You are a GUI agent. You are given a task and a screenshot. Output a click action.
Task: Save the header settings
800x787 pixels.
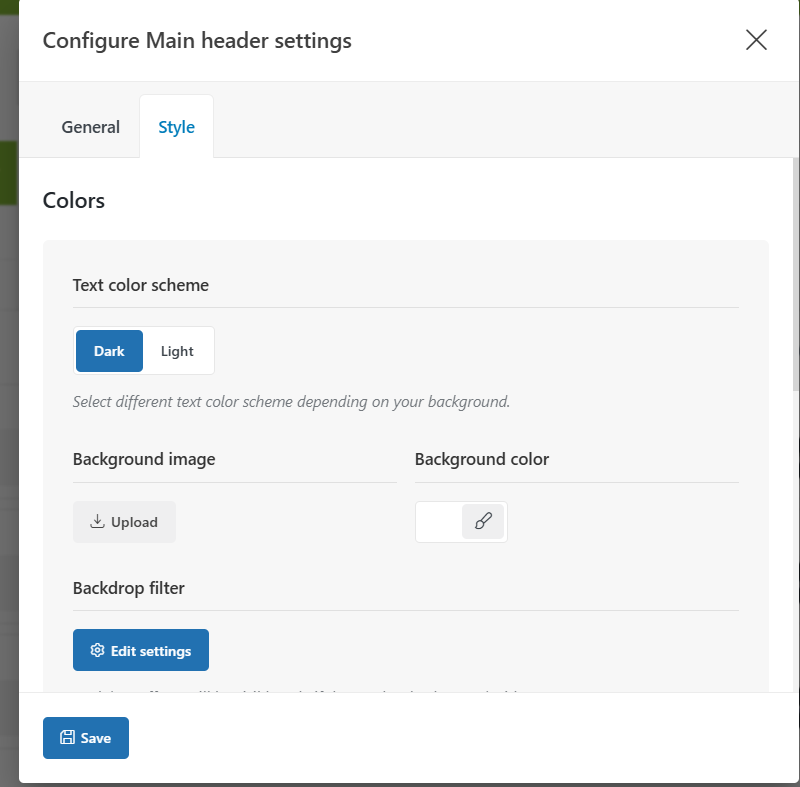pyautogui.click(x=86, y=738)
